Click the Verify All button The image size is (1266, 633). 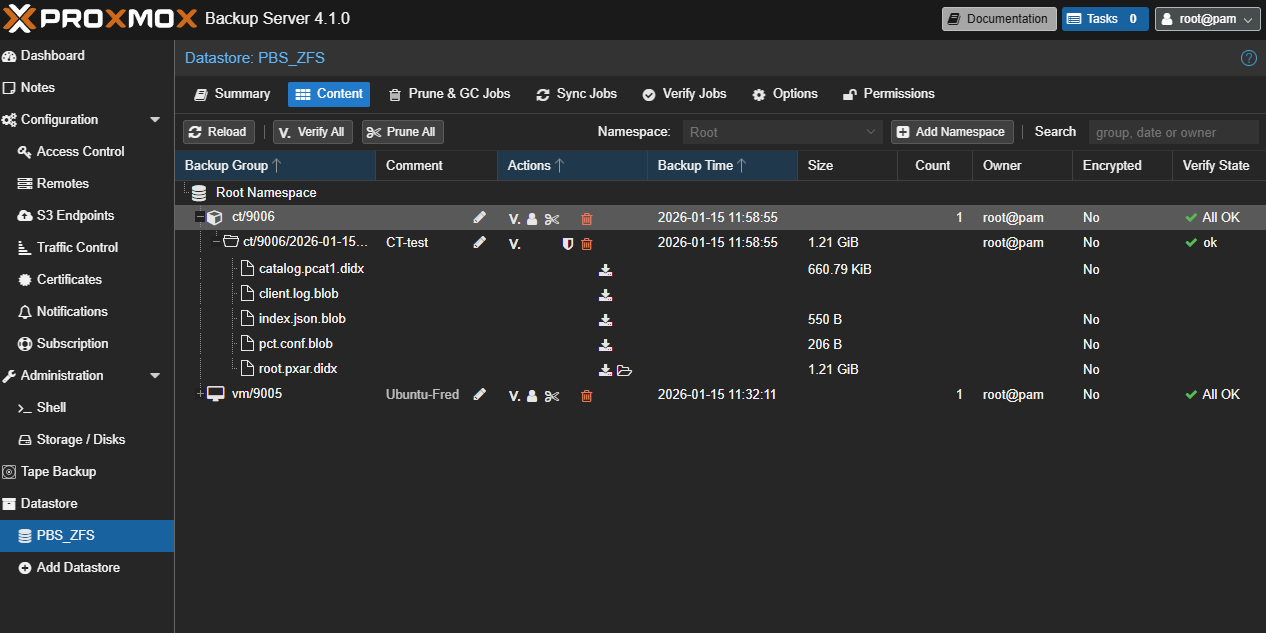coord(312,132)
